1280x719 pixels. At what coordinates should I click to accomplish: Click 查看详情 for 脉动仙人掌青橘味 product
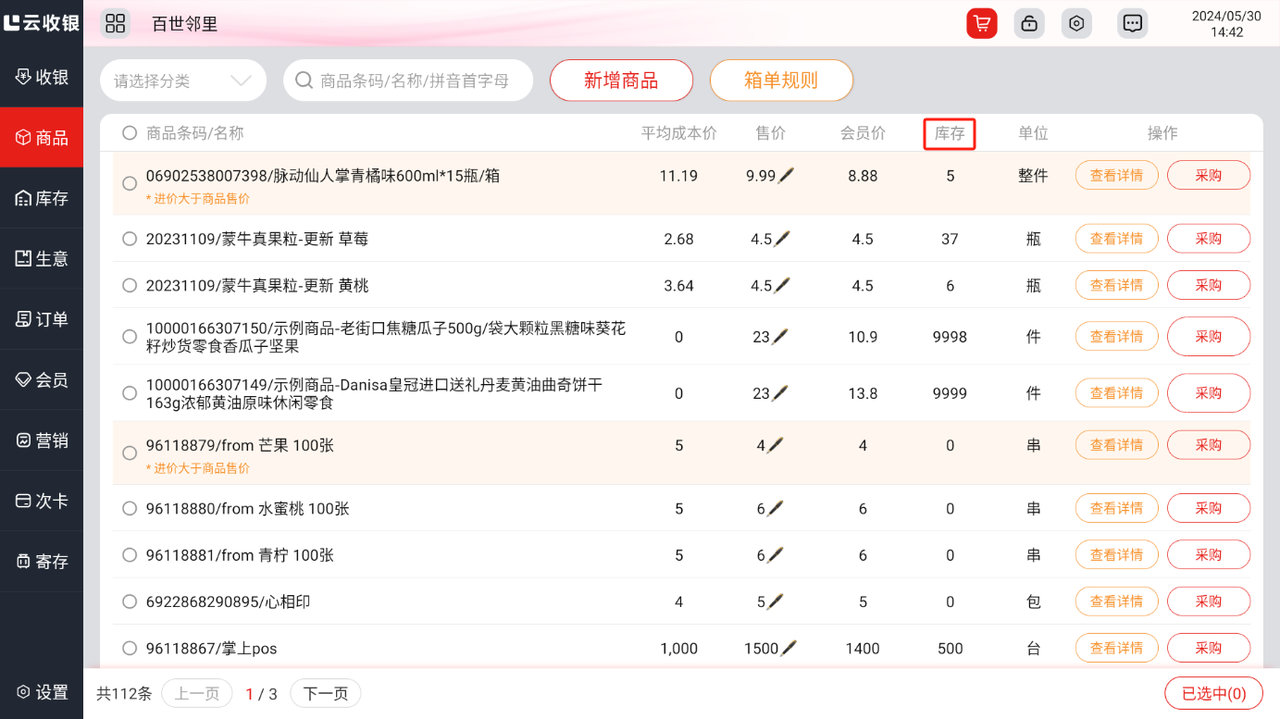[x=1116, y=176]
